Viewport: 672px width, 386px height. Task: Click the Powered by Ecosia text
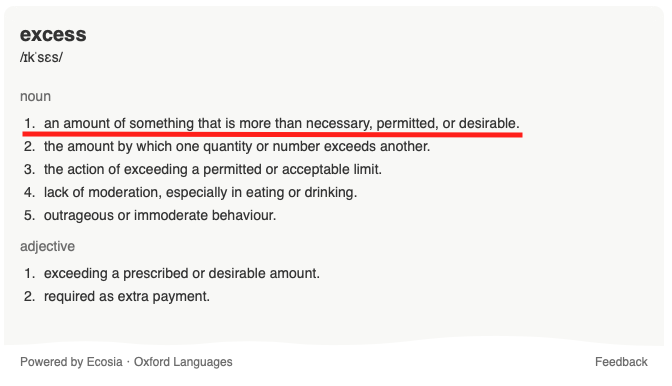point(71,362)
